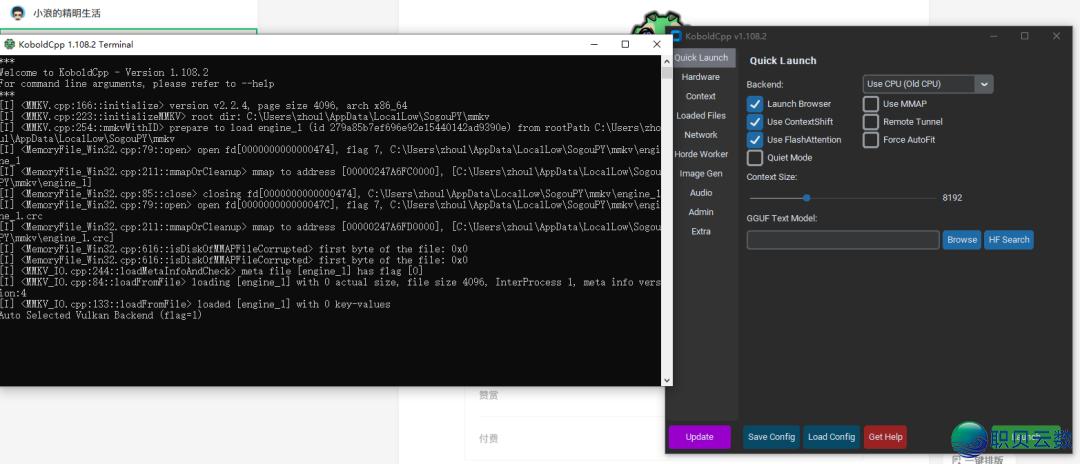Screen dimensions: 1080x464
Task: Minimize the KoboldCpp terminal window
Action: pos(595,44)
